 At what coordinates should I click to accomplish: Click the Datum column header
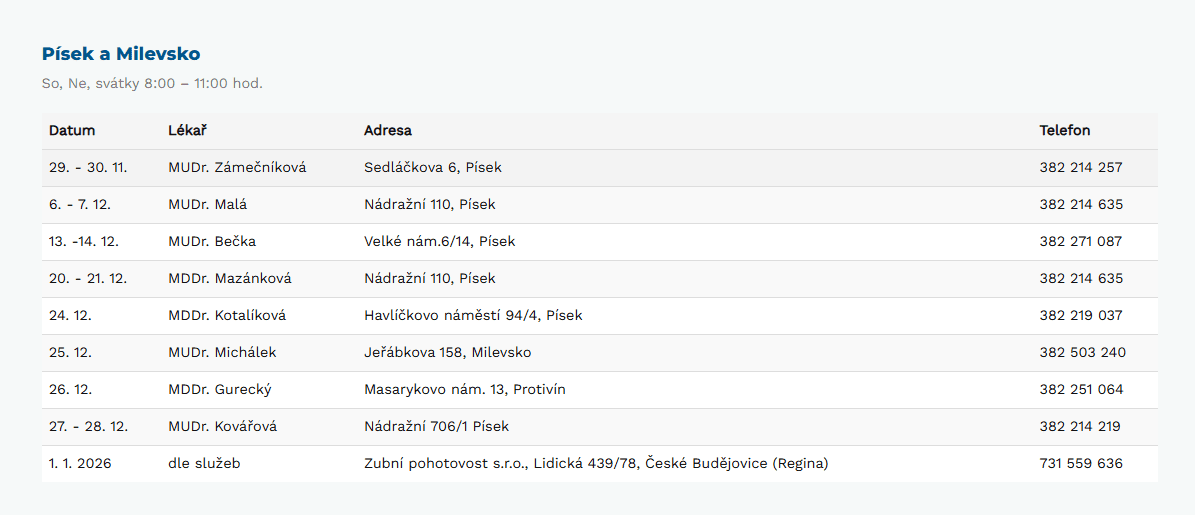72,131
